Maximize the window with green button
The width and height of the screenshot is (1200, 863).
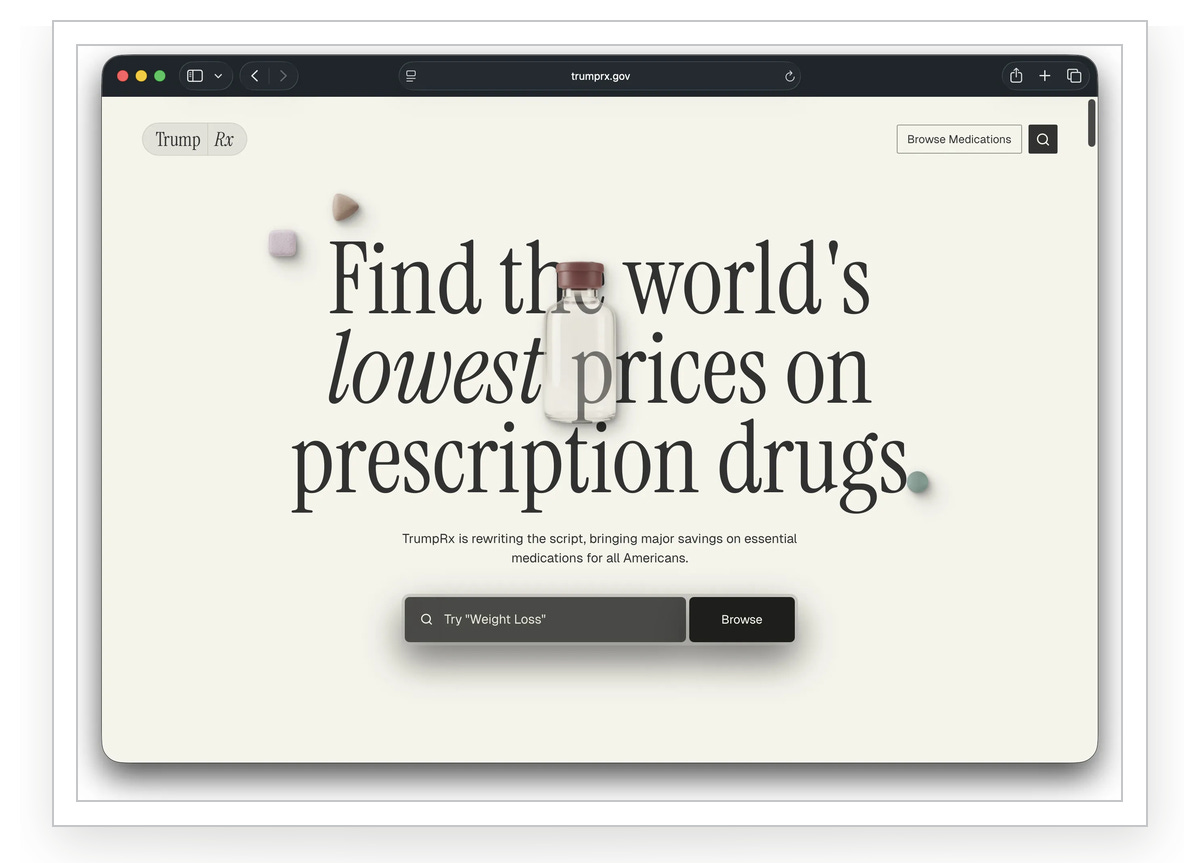point(160,76)
